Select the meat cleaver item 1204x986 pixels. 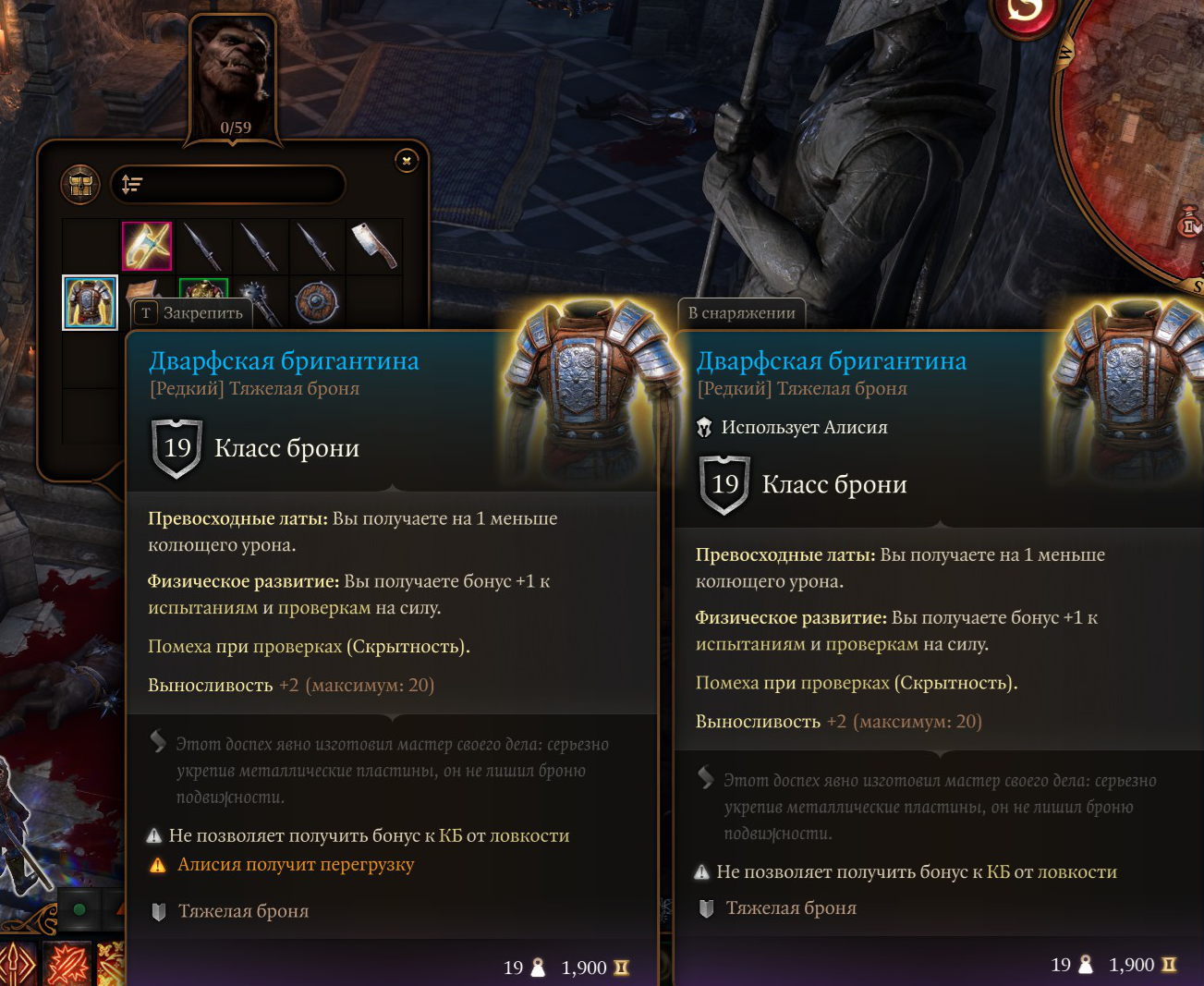point(373,247)
